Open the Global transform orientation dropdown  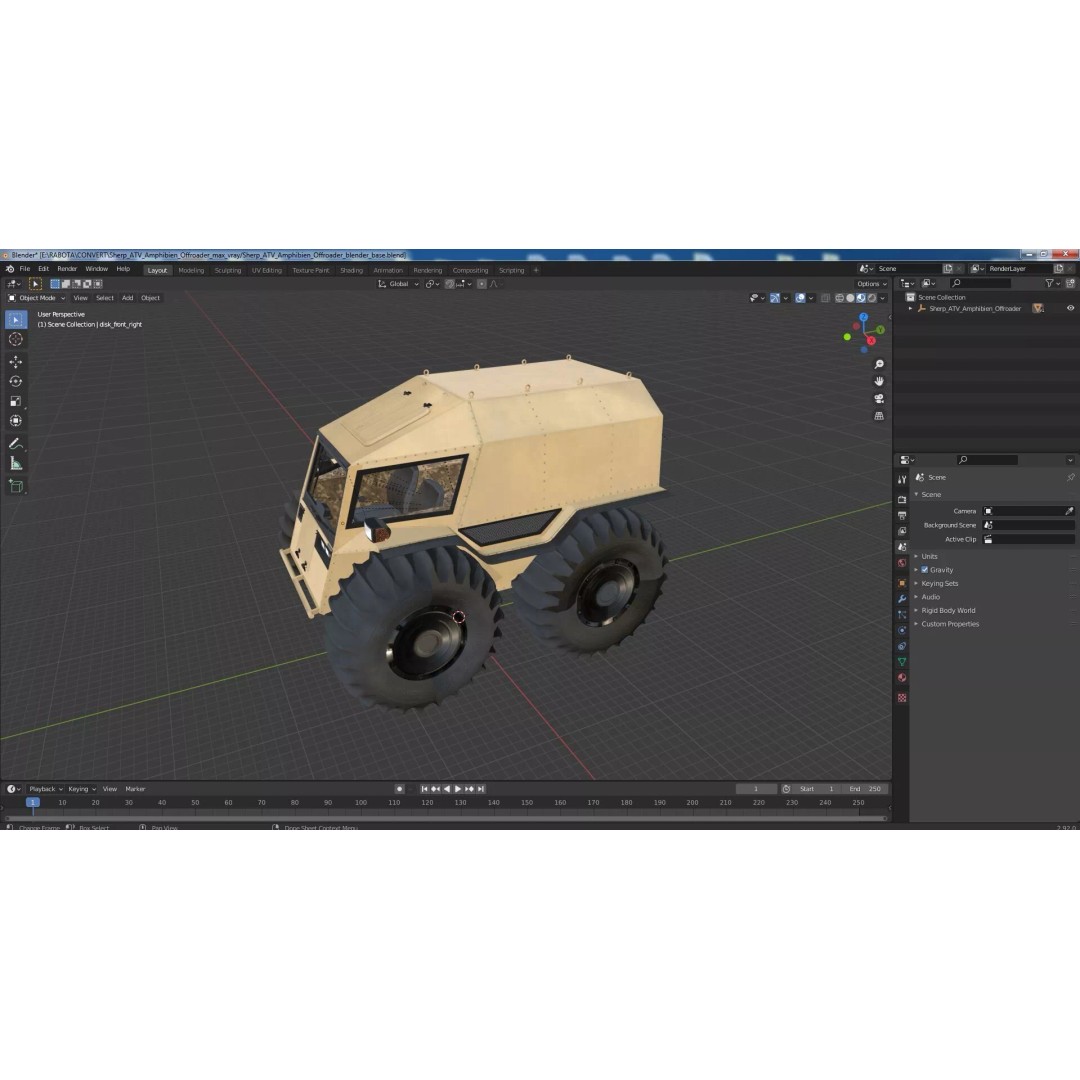[398, 284]
